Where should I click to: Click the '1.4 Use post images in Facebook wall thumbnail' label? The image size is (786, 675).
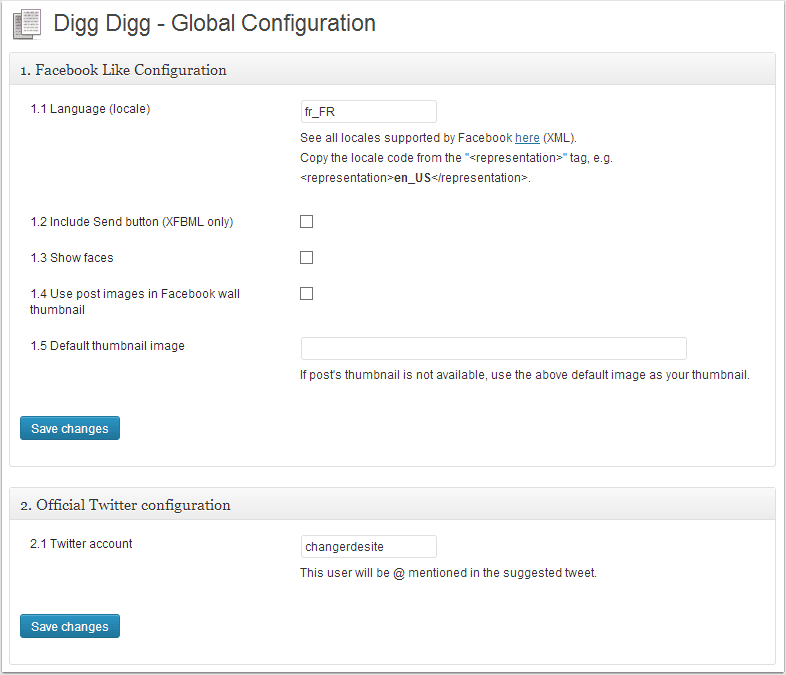tap(135, 302)
